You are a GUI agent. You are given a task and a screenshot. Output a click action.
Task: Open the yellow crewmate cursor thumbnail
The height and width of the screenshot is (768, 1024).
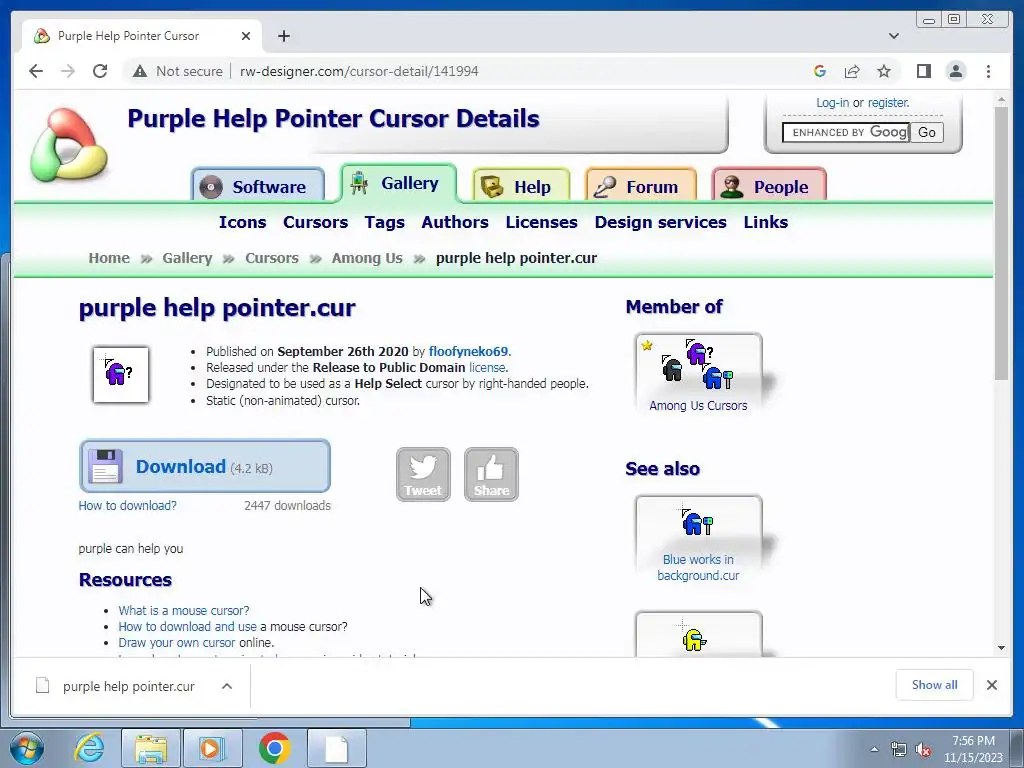[x=698, y=635]
